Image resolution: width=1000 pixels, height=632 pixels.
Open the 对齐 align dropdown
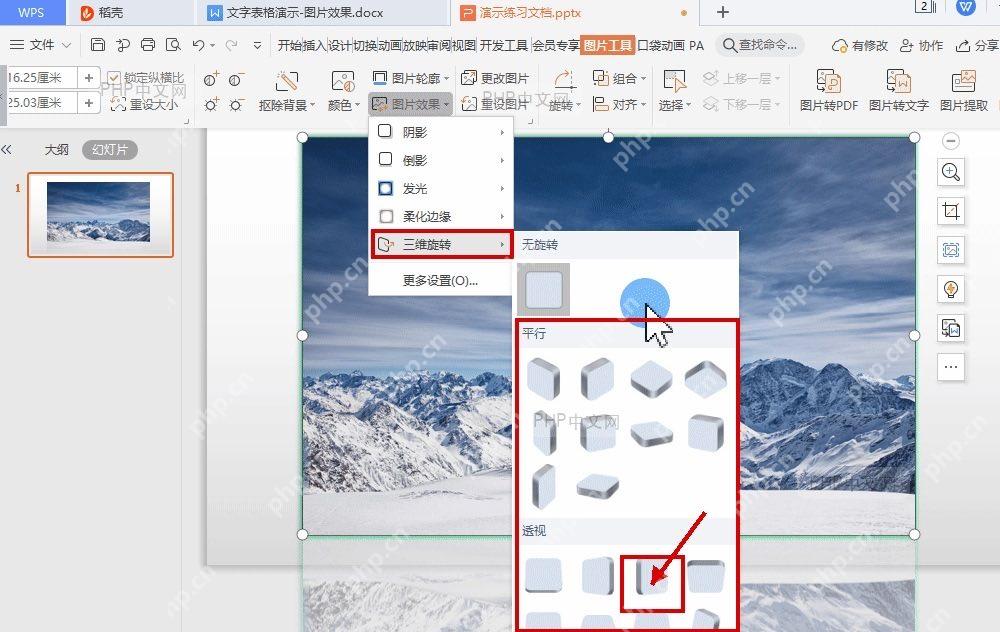(619, 104)
